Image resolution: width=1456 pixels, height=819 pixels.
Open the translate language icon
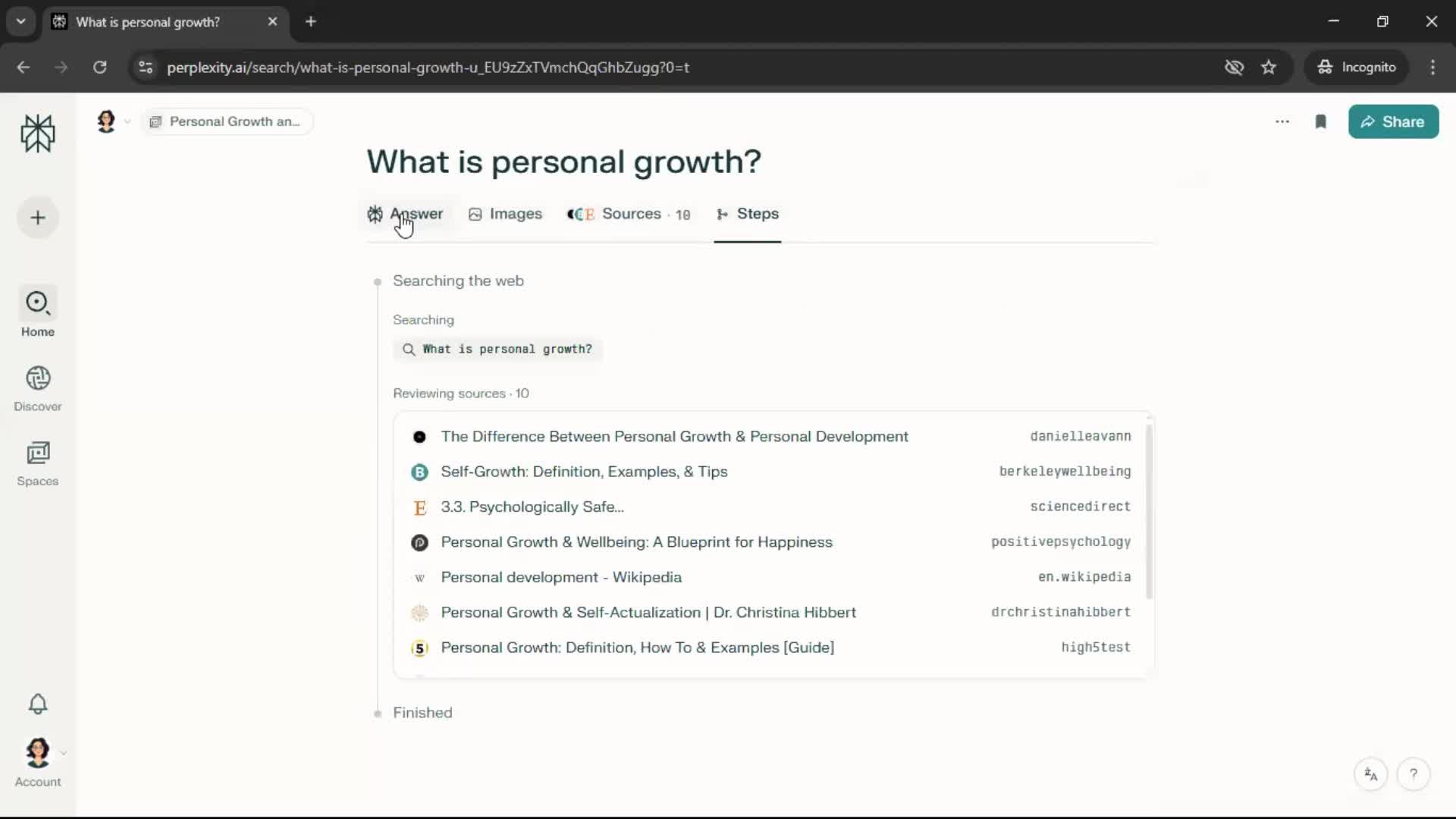1370,774
